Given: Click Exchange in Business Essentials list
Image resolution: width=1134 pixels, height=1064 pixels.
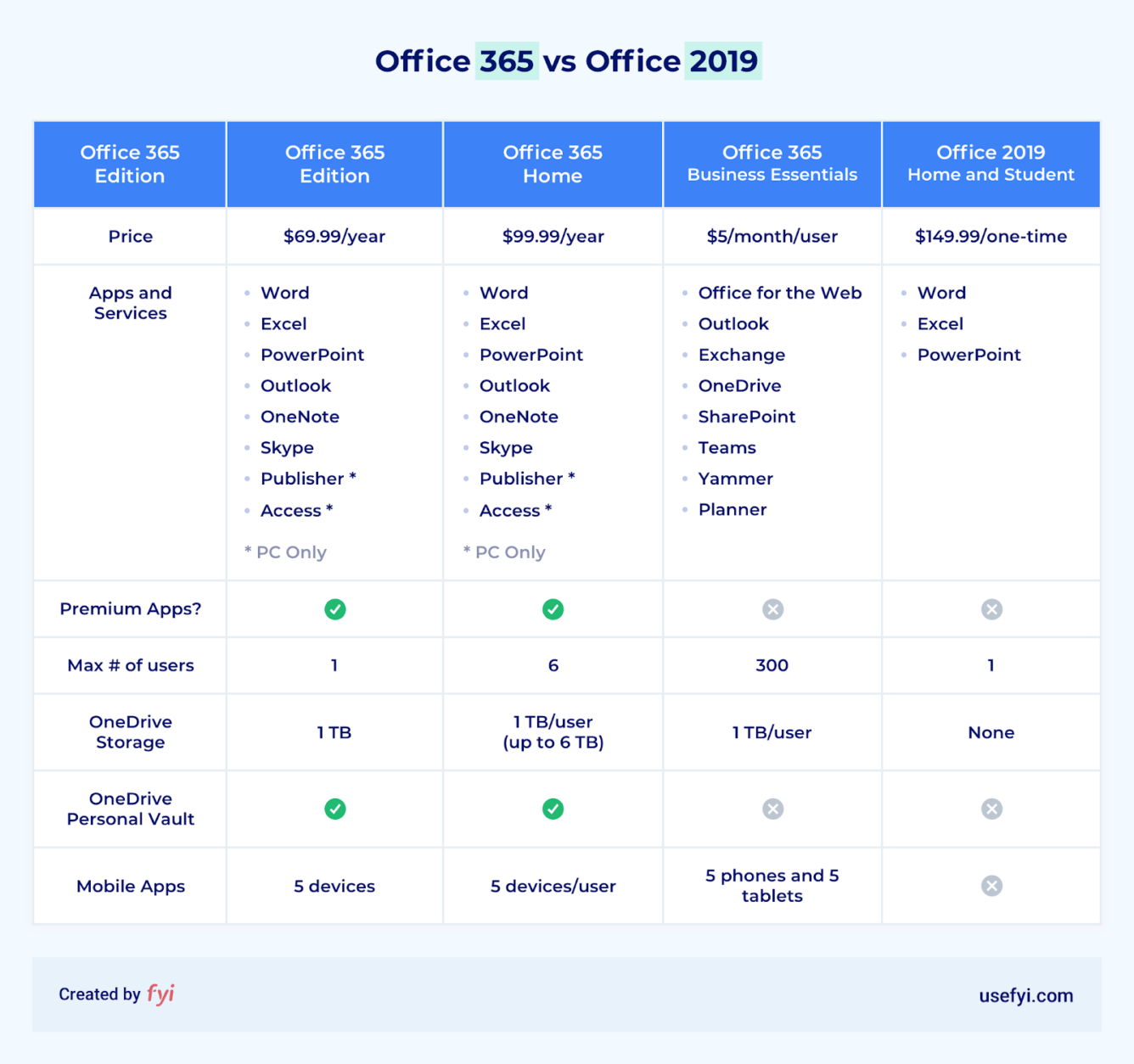Looking at the screenshot, I should pos(742,355).
